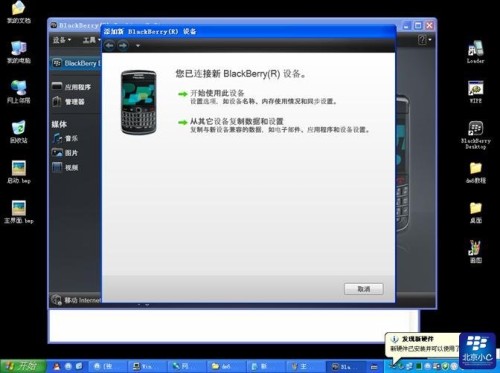Click the BlackBerry phone image in dialog
Viewport: 500px width, 373px height.
139,102
